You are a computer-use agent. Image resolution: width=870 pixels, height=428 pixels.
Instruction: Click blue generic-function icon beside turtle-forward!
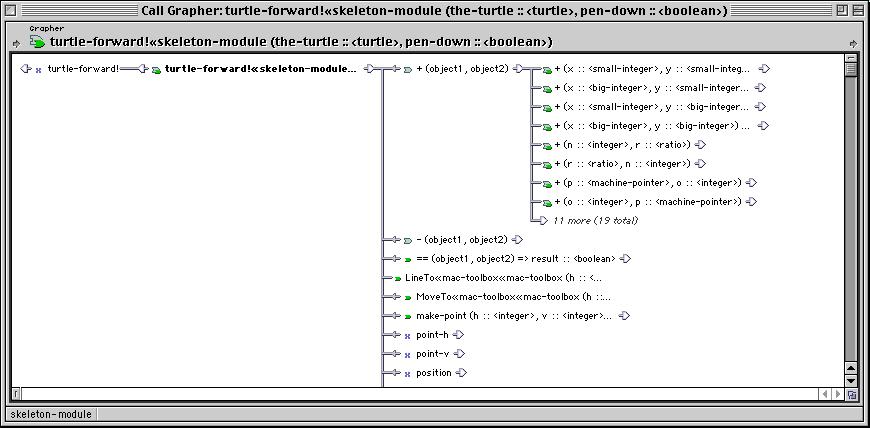pos(38,70)
